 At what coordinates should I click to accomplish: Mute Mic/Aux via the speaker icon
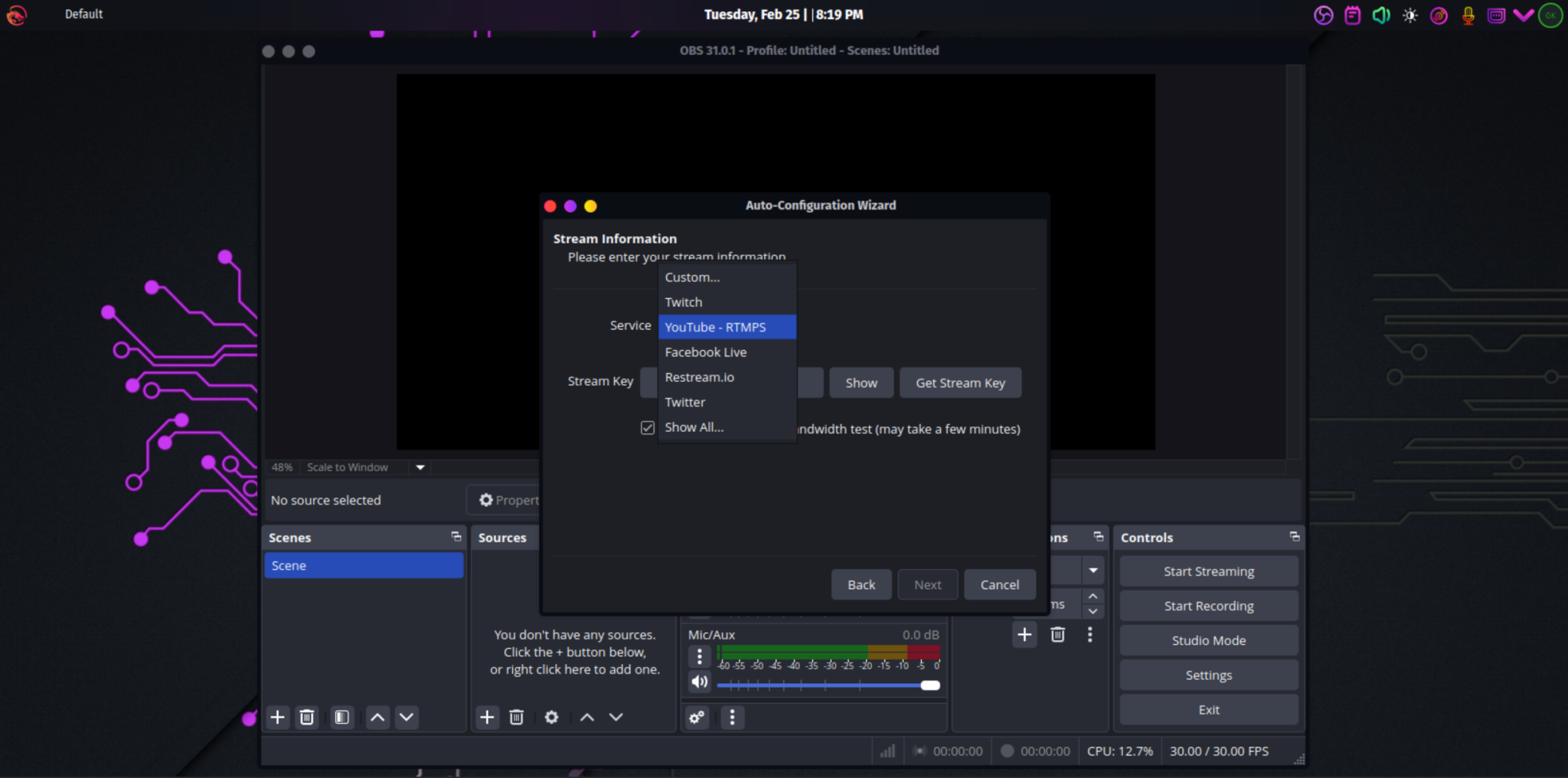click(x=699, y=681)
